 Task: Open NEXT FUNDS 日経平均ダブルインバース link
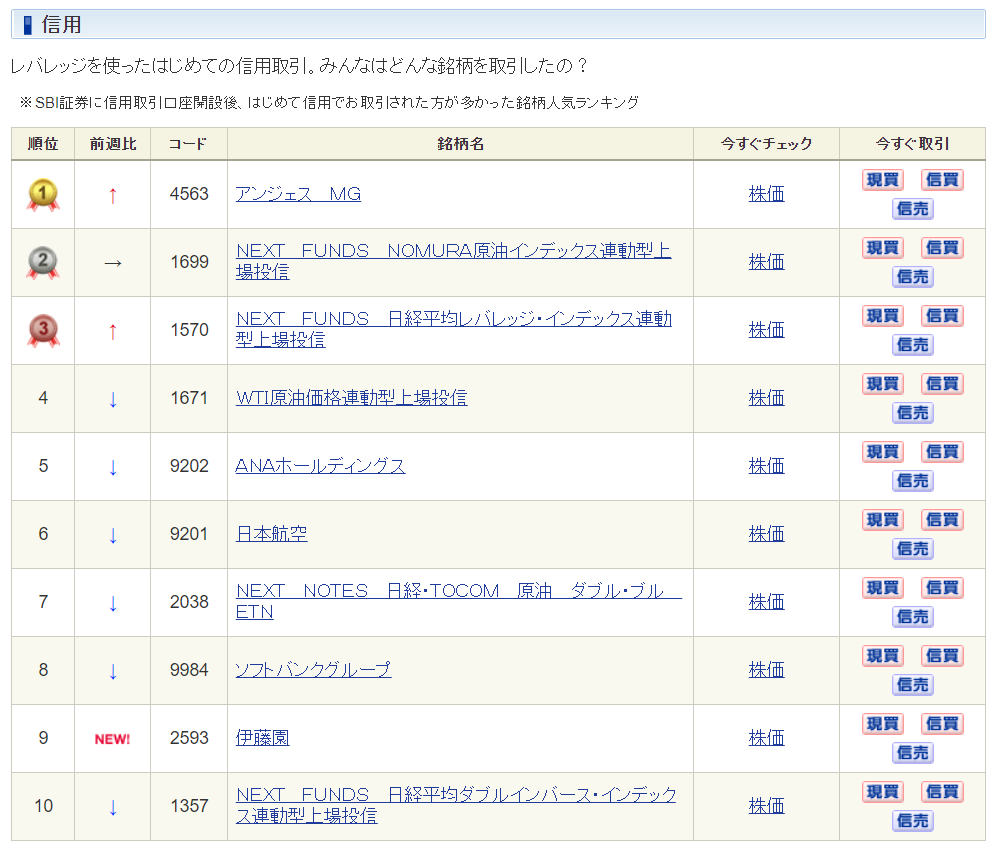pos(456,804)
